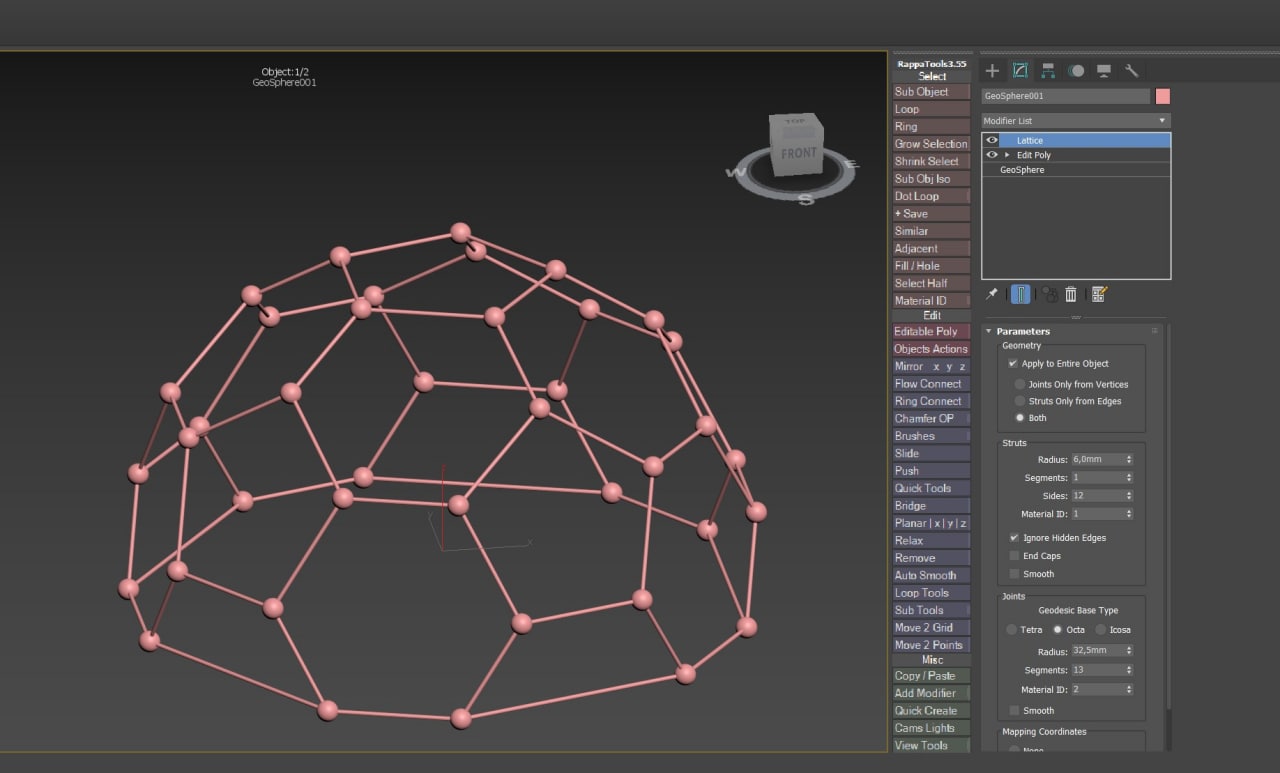Select the Lattice modifier in stack
1280x773 pixels.
tap(1076, 141)
